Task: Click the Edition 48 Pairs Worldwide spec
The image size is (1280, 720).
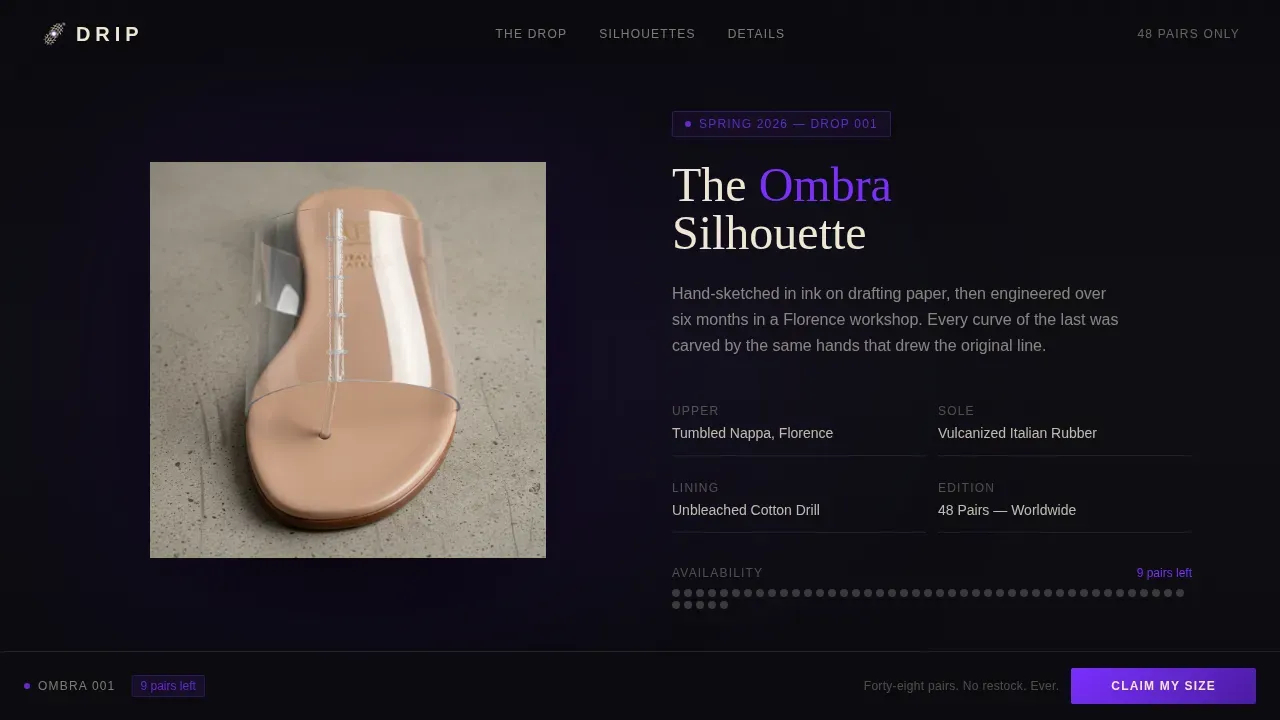Action: coord(1065,501)
